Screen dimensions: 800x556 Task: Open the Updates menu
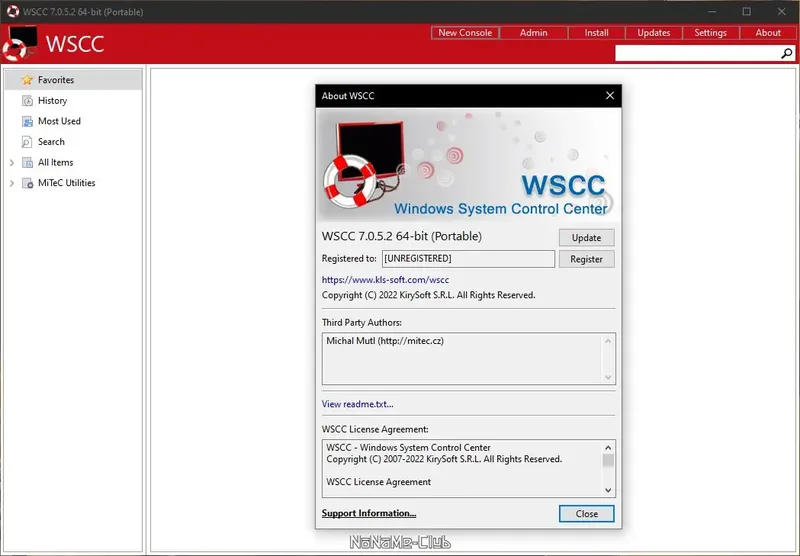pyautogui.click(x=654, y=33)
